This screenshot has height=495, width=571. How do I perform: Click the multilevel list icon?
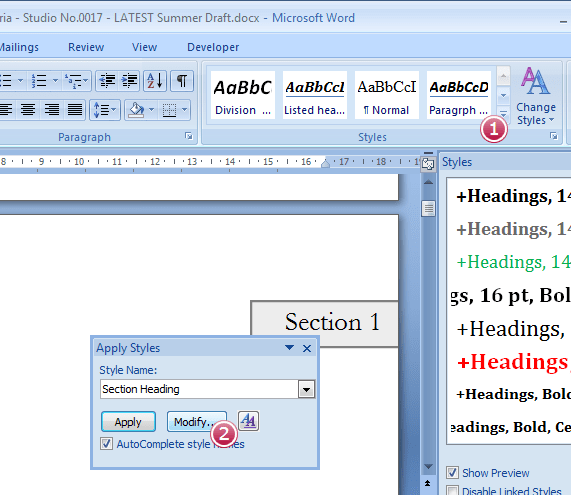73,80
